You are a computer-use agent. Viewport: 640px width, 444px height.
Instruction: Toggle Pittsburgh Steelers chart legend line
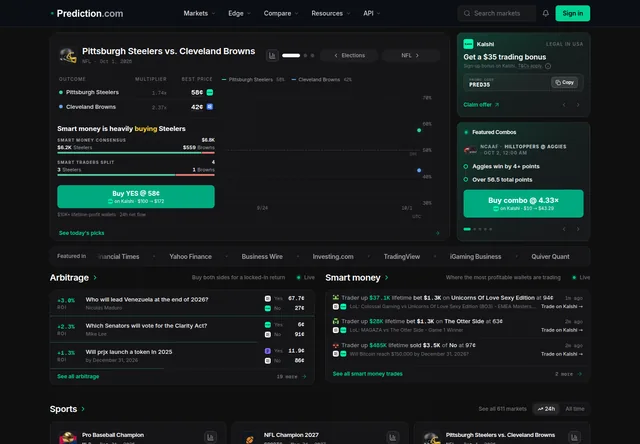tap(253, 80)
